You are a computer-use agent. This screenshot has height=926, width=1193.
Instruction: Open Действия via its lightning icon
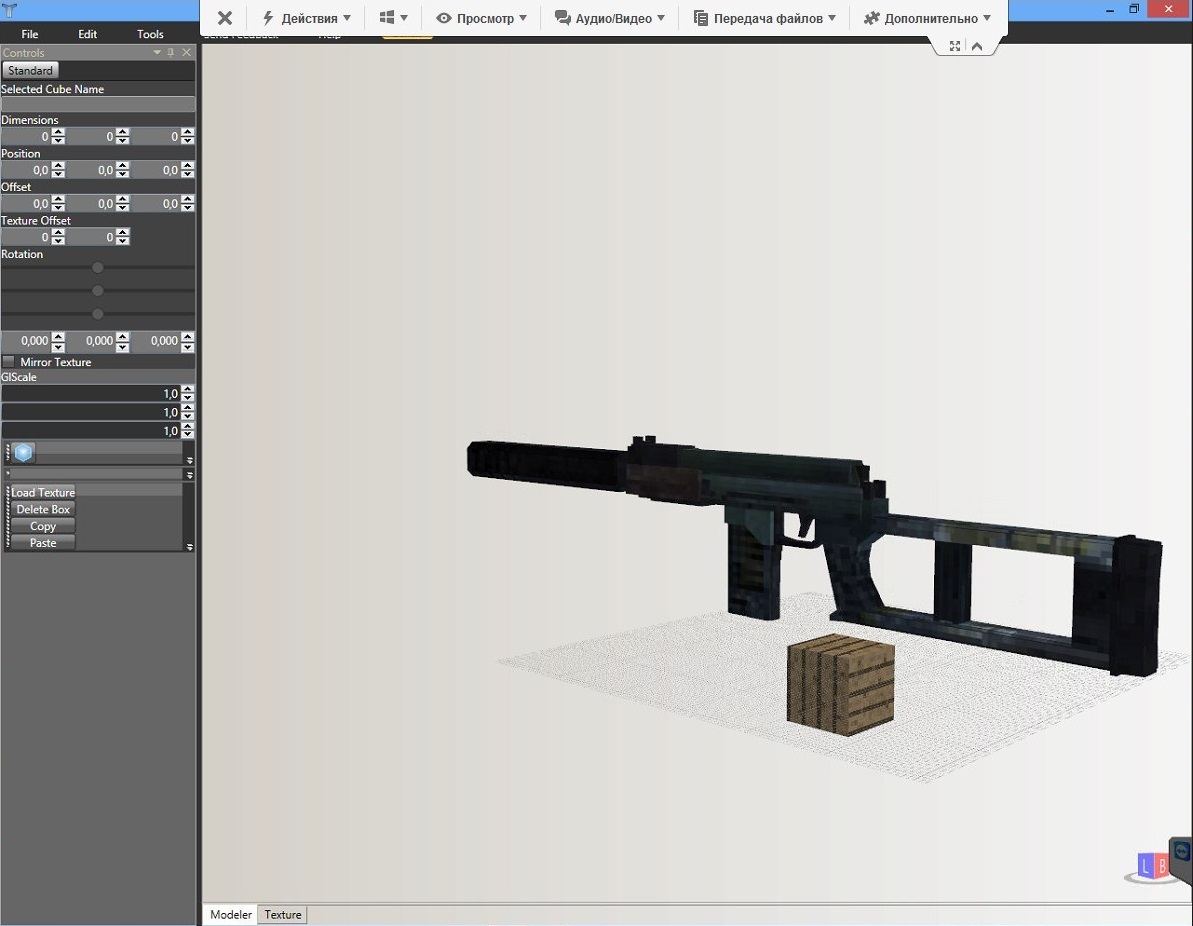pos(267,17)
